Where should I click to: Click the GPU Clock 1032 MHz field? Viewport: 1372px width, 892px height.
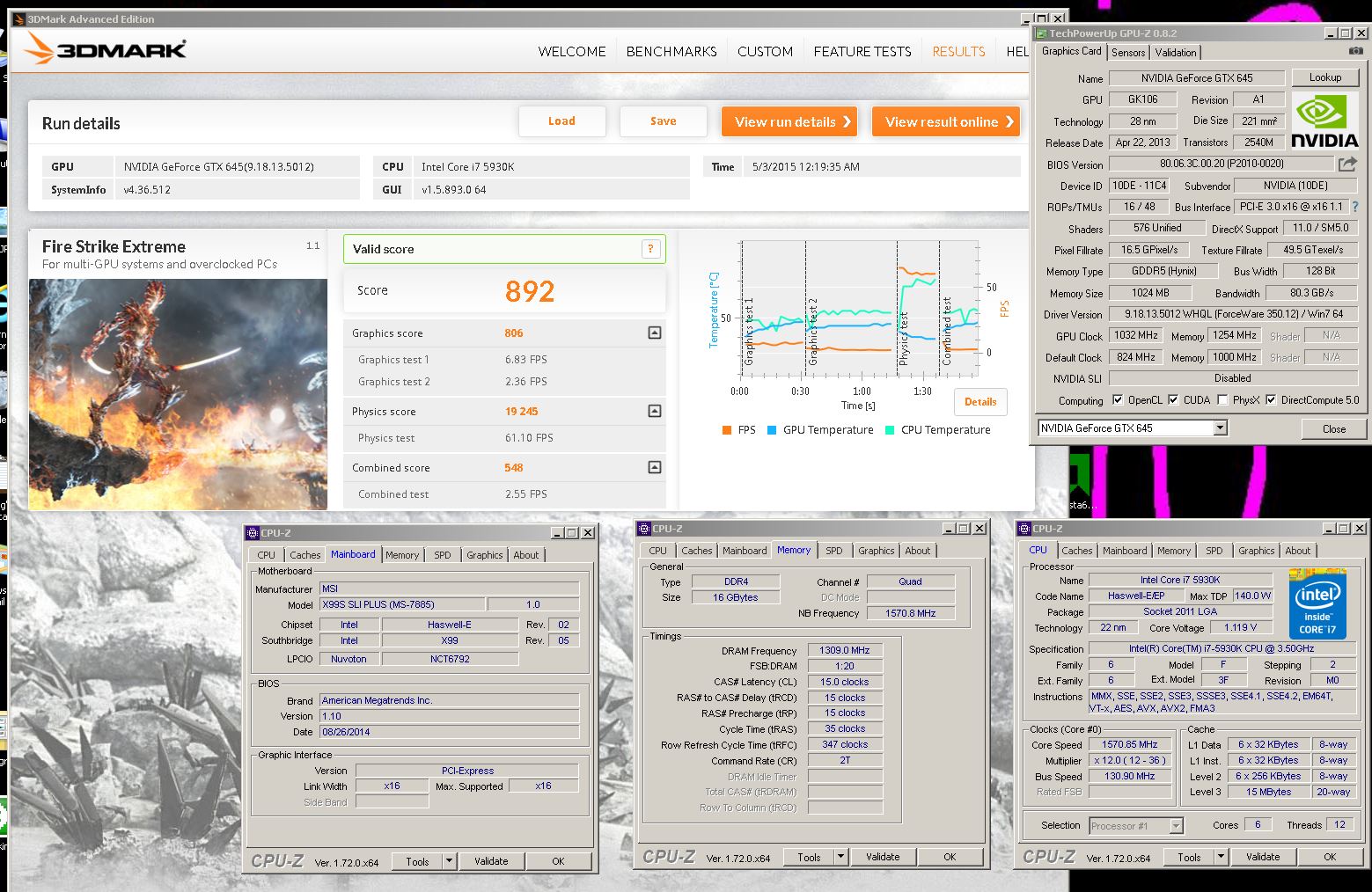pyautogui.click(x=1135, y=335)
